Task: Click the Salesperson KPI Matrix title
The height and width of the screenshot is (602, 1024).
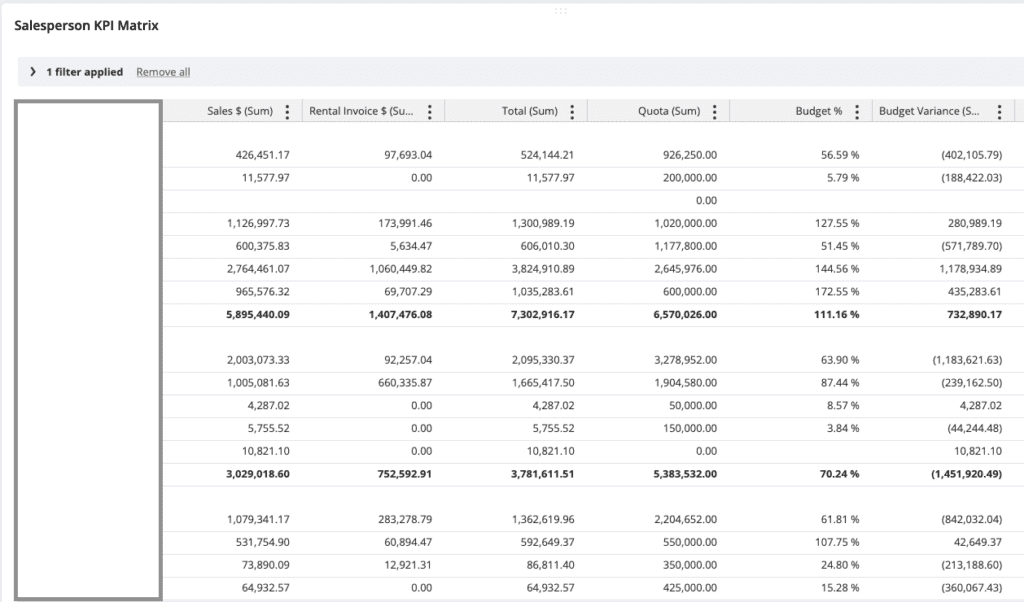Action: click(86, 26)
